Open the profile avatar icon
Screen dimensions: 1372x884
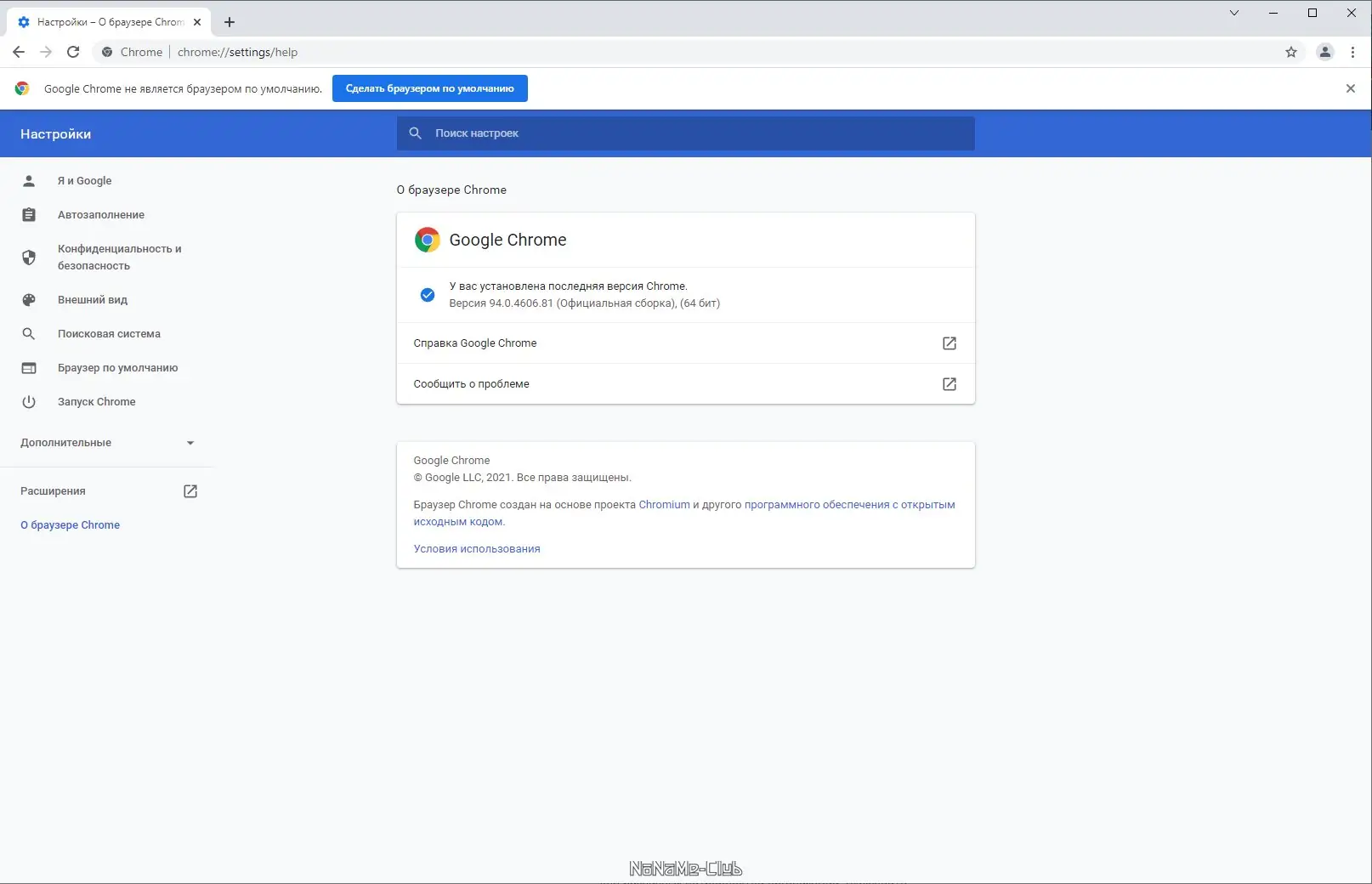click(1324, 52)
